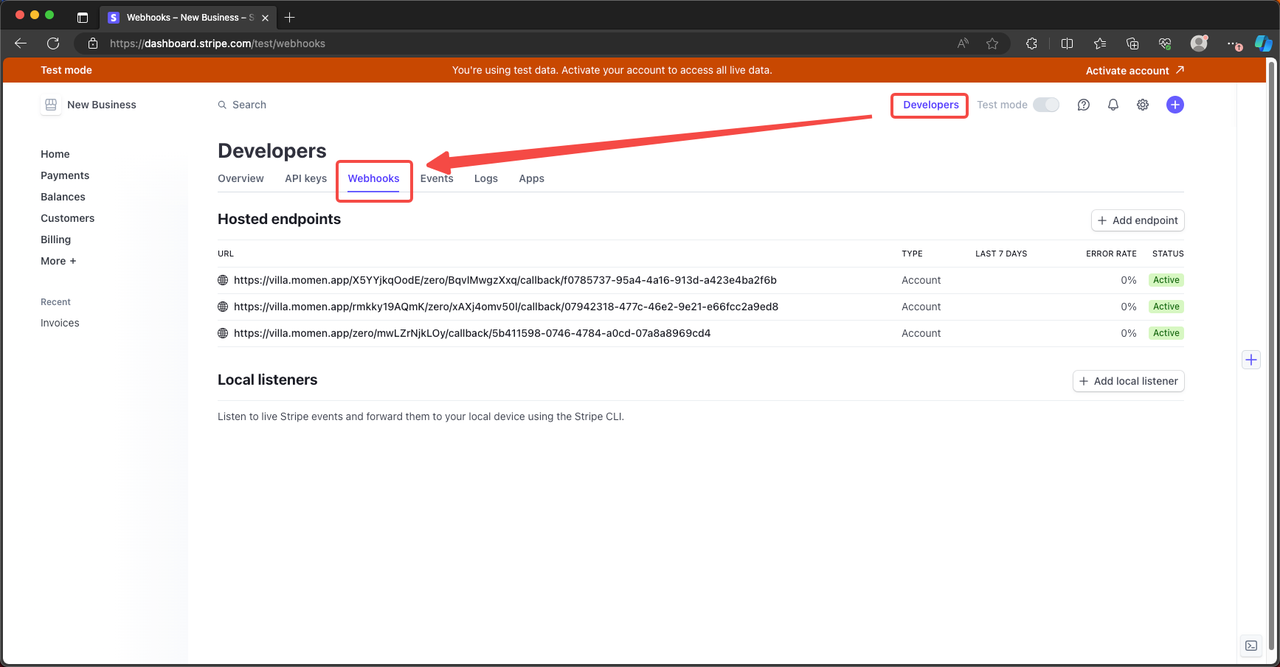Image resolution: width=1280 pixels, height=667 pixels.
Task: Click the Add local listener button
Action: tap(1129, 381)
